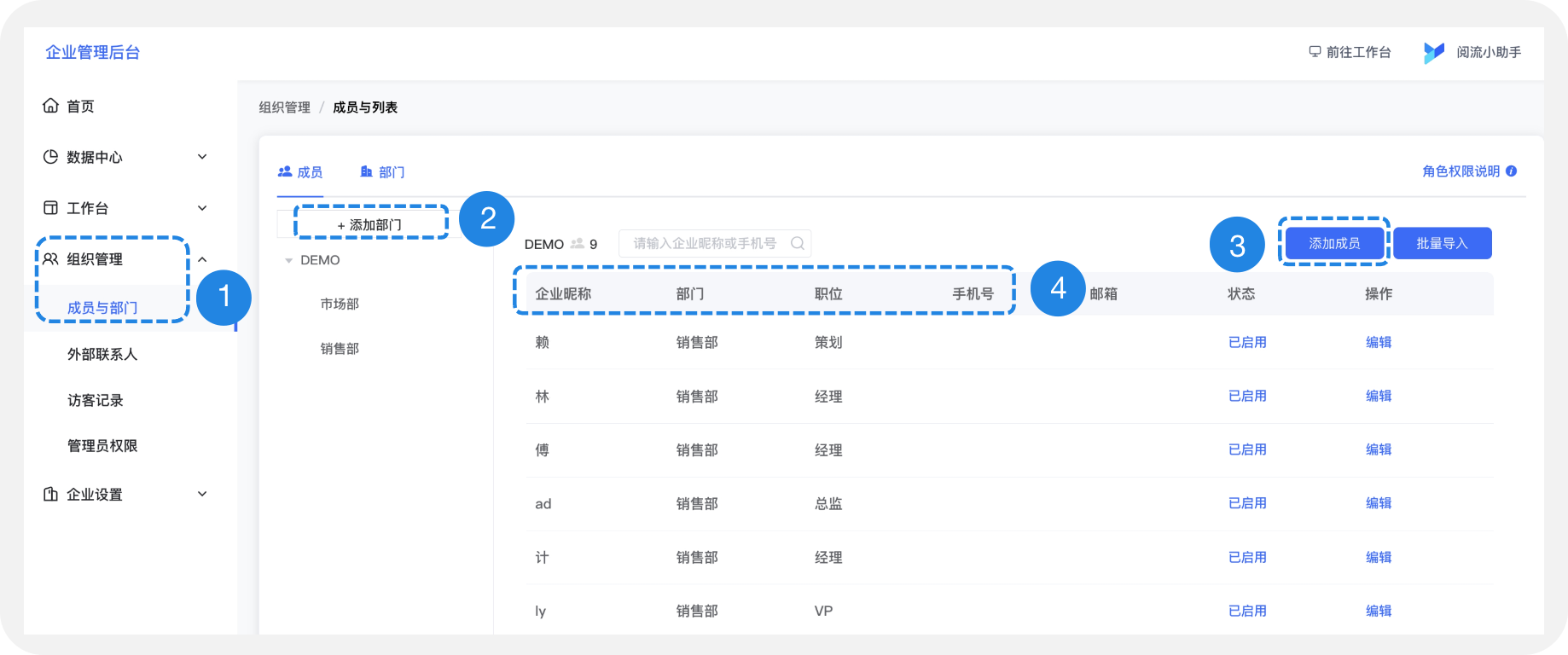1568x655 pixels.
Task: Click the 策划 position cell
Action: (x=828, y=342)
